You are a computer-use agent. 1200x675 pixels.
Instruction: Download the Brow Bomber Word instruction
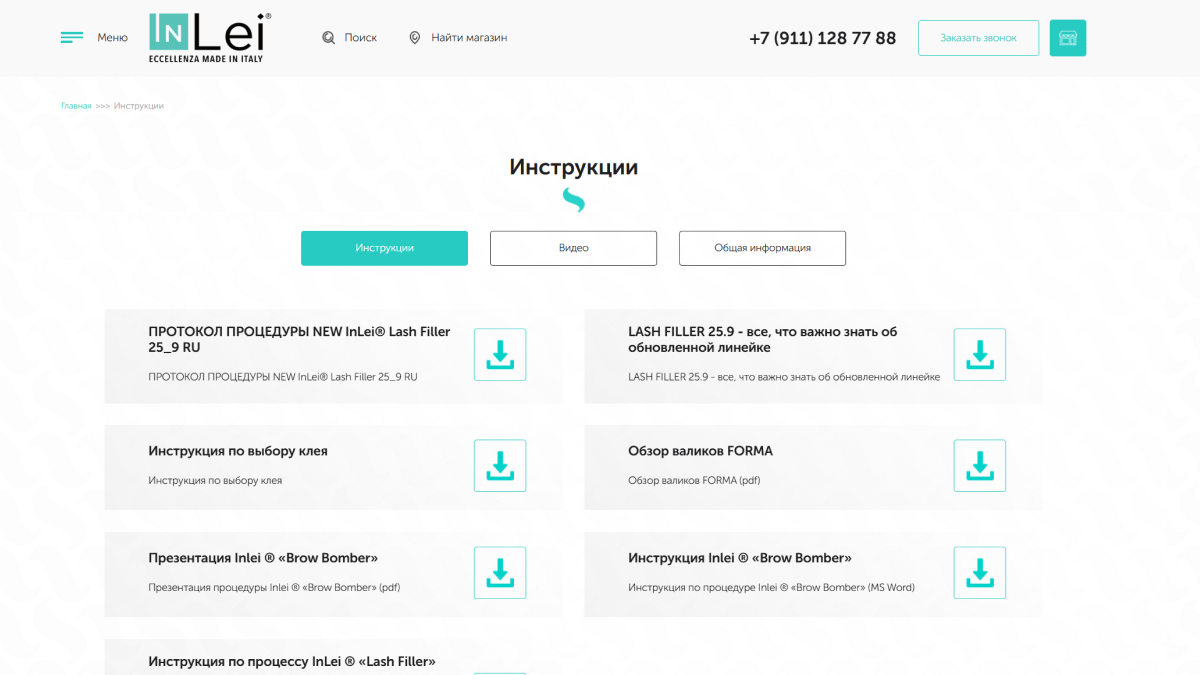click(x=979, y=572)
